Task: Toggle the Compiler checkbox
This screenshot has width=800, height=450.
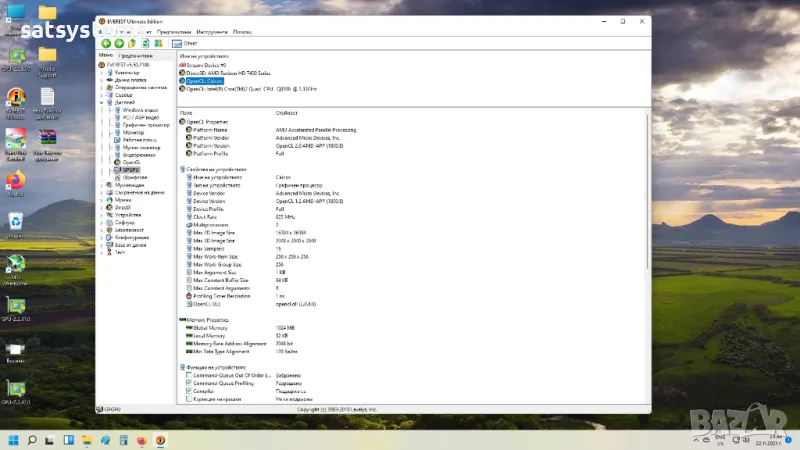Action: pos(188,391)
